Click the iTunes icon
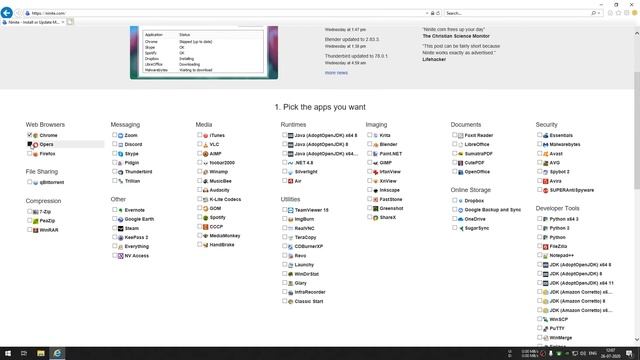640x360 pixels. click(206, 136)
